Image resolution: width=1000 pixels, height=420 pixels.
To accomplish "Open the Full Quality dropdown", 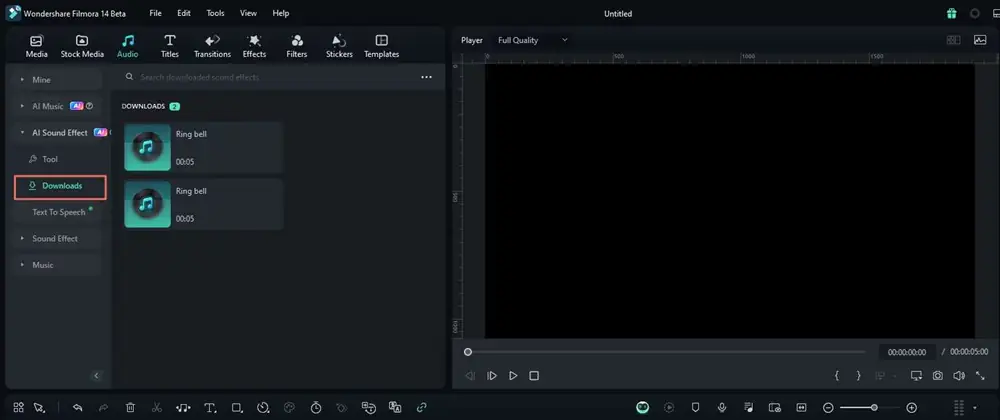I will pyautogui.click(x=533, y=40).
